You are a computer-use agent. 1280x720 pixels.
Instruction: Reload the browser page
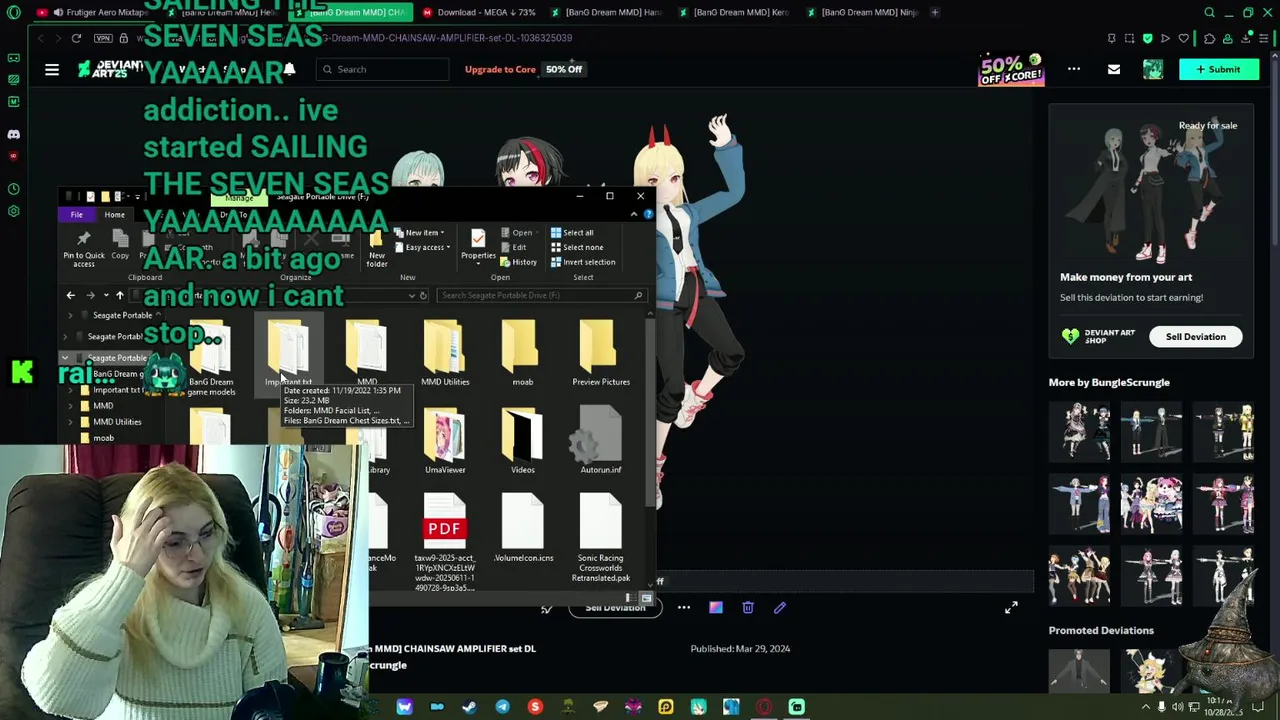tap(76, 38)
